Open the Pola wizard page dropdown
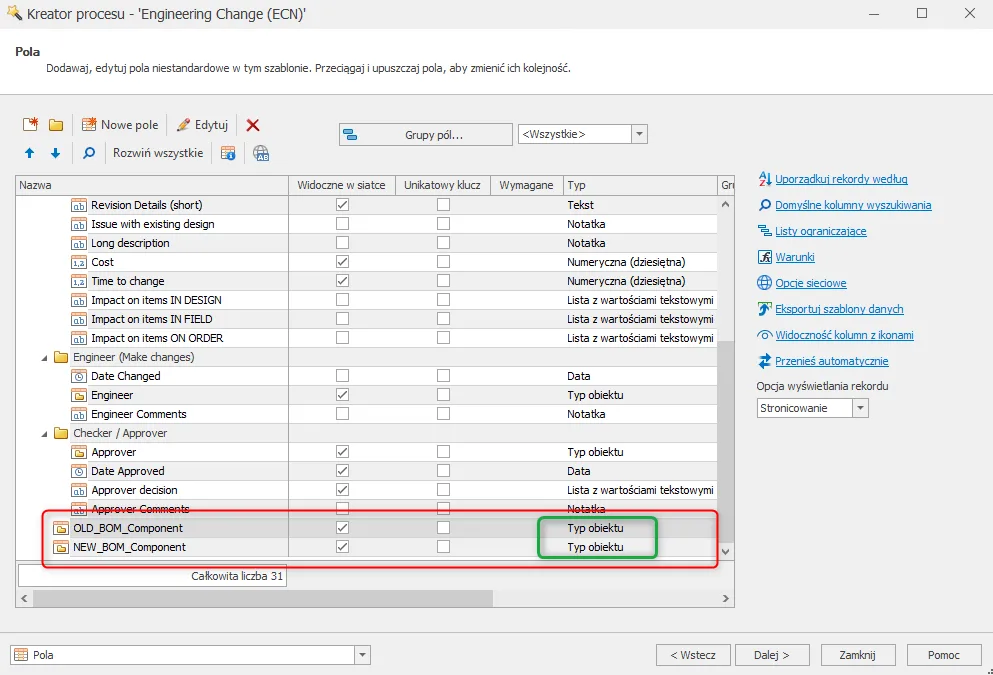This screenshot has width=993, height=675. pyautogui.click(x=362, y=655)
